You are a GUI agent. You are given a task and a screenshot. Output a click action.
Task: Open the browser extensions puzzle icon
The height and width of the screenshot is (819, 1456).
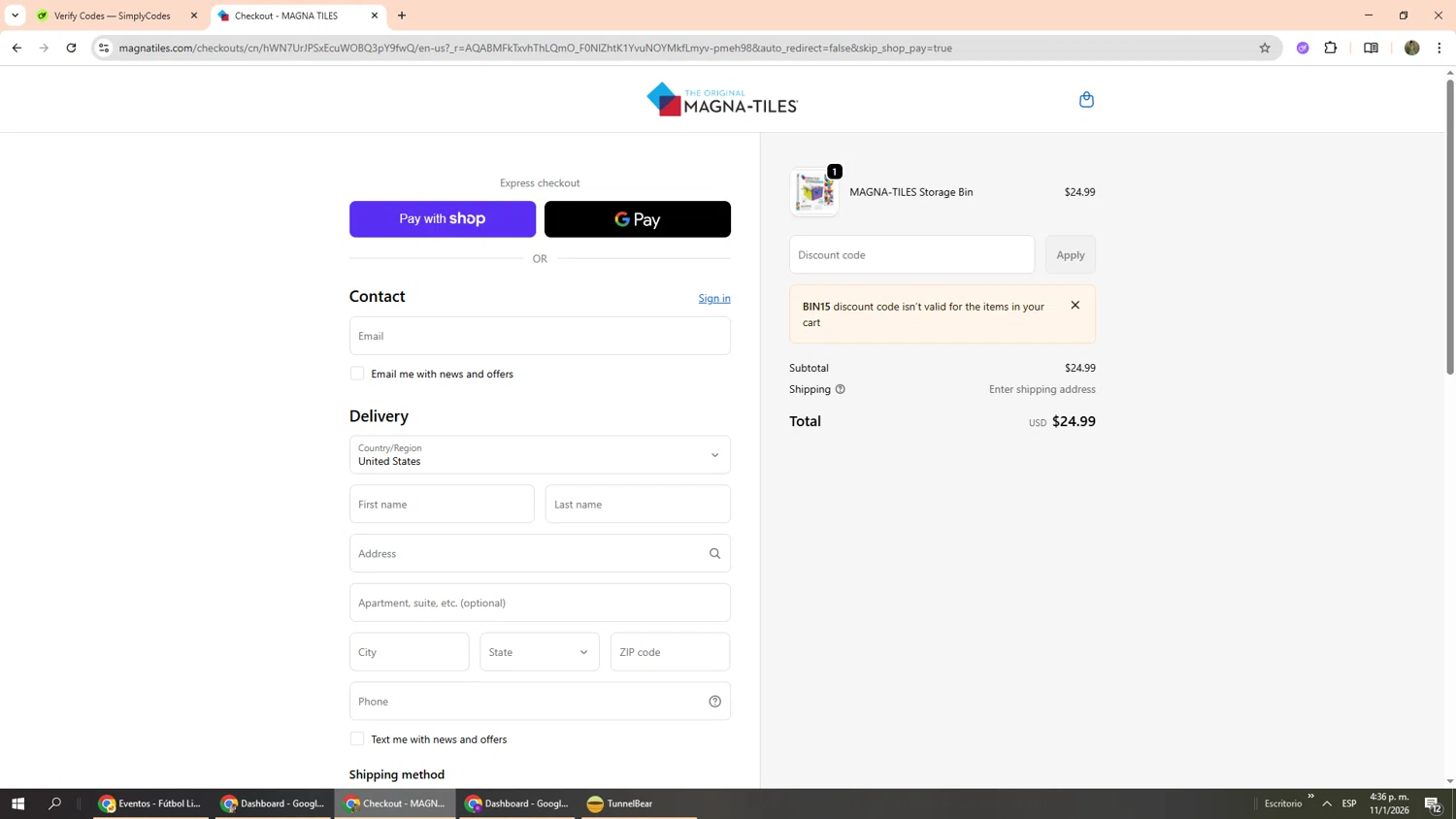(1330, 48)
